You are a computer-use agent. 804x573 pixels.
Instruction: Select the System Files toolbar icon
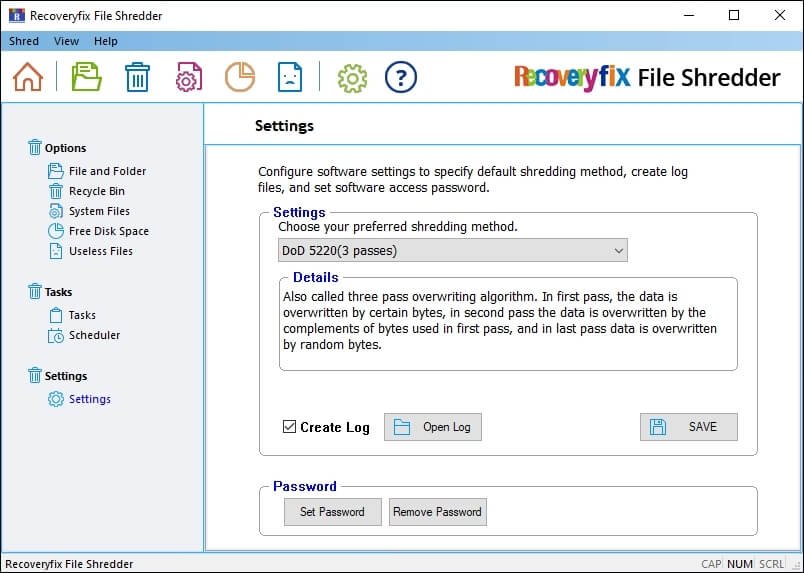tap(189, 77)
